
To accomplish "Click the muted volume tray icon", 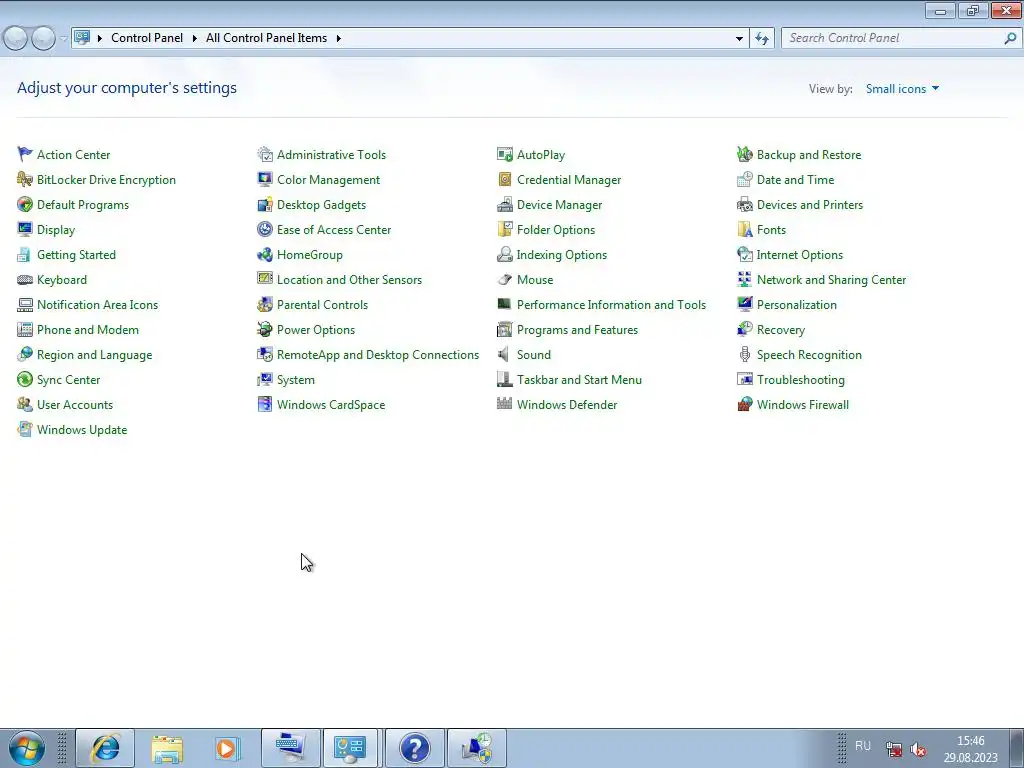I will [x=918, y=749].
